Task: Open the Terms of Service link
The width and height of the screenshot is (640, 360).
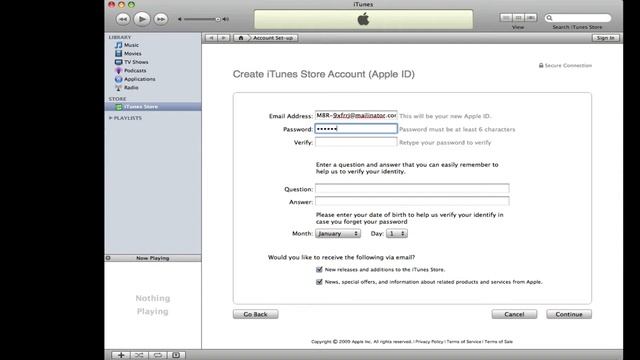Action: pyautogui.click(x=464, y=342)
